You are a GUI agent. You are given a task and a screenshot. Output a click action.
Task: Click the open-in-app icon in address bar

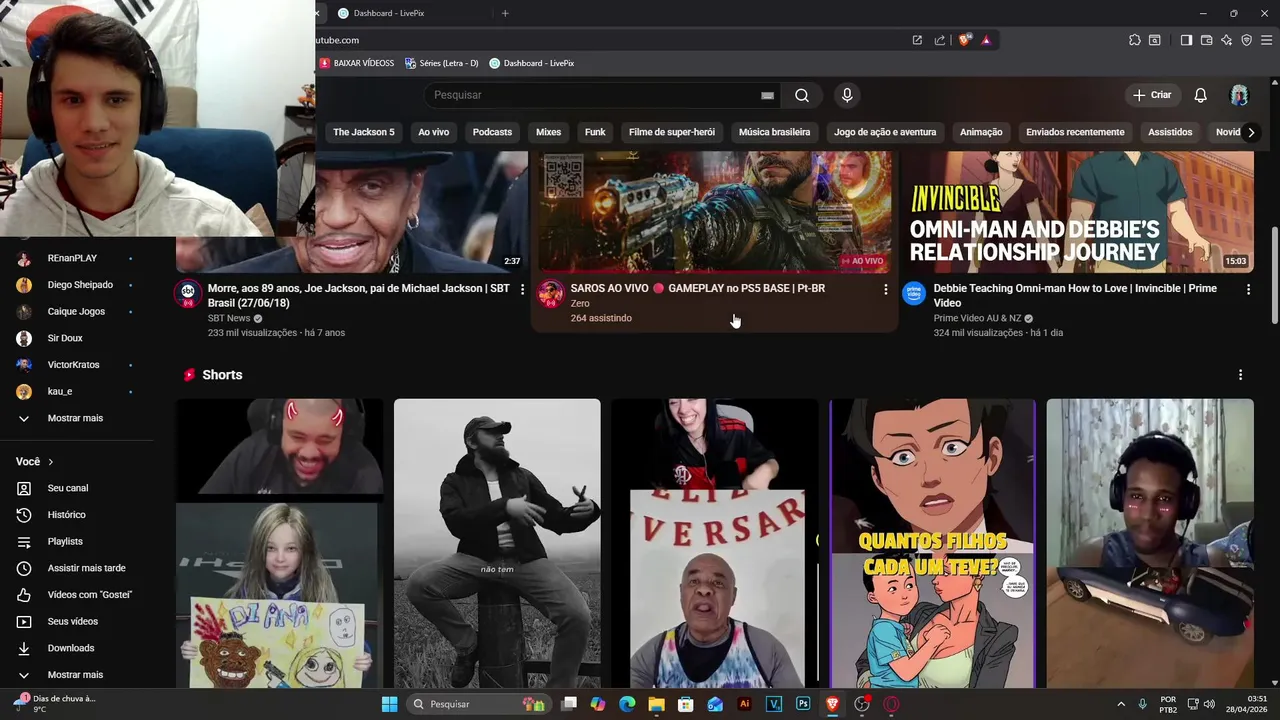pyautogui.click(x=917, y=40)
